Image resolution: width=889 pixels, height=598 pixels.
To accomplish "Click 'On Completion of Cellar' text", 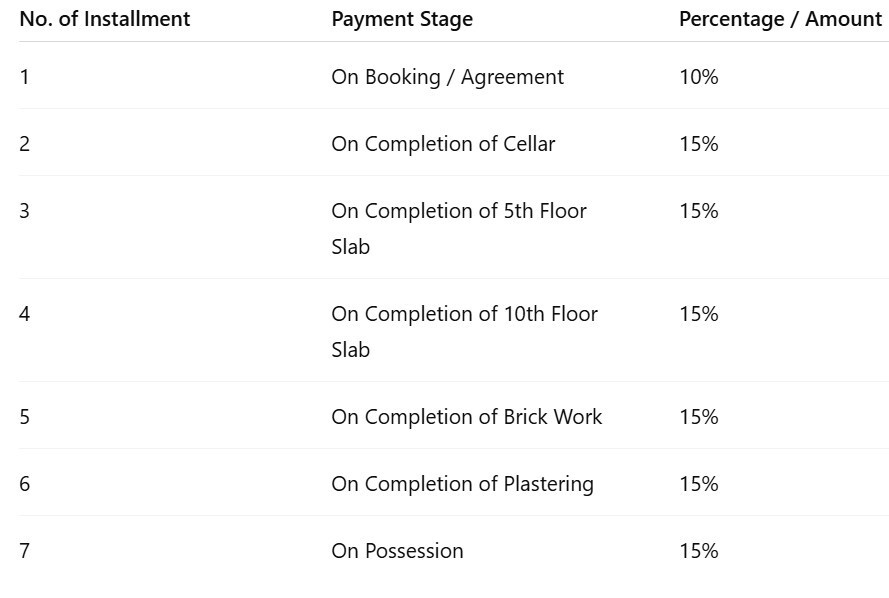I will [443, 144].
